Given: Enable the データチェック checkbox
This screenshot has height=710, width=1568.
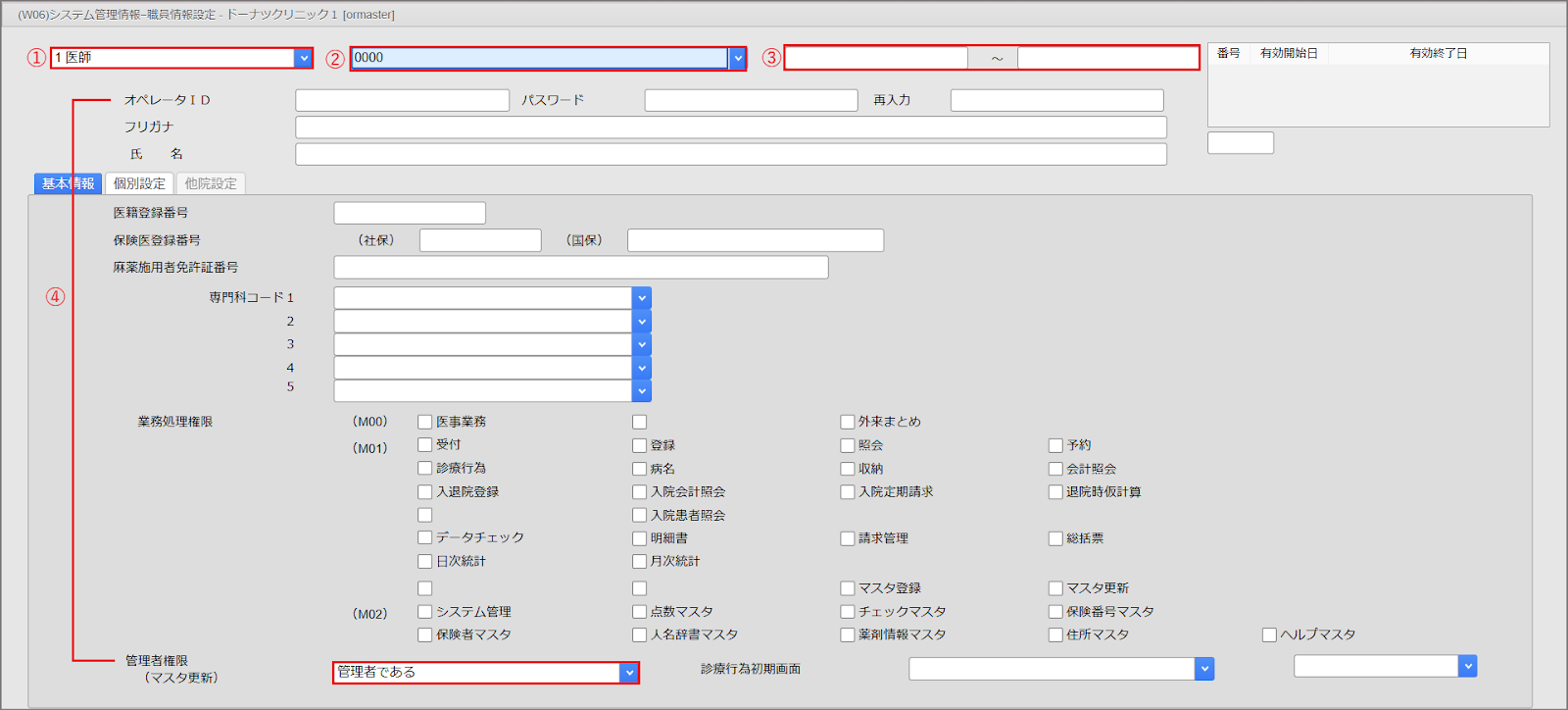Looking at the screenshot, I should click(425, 537).
